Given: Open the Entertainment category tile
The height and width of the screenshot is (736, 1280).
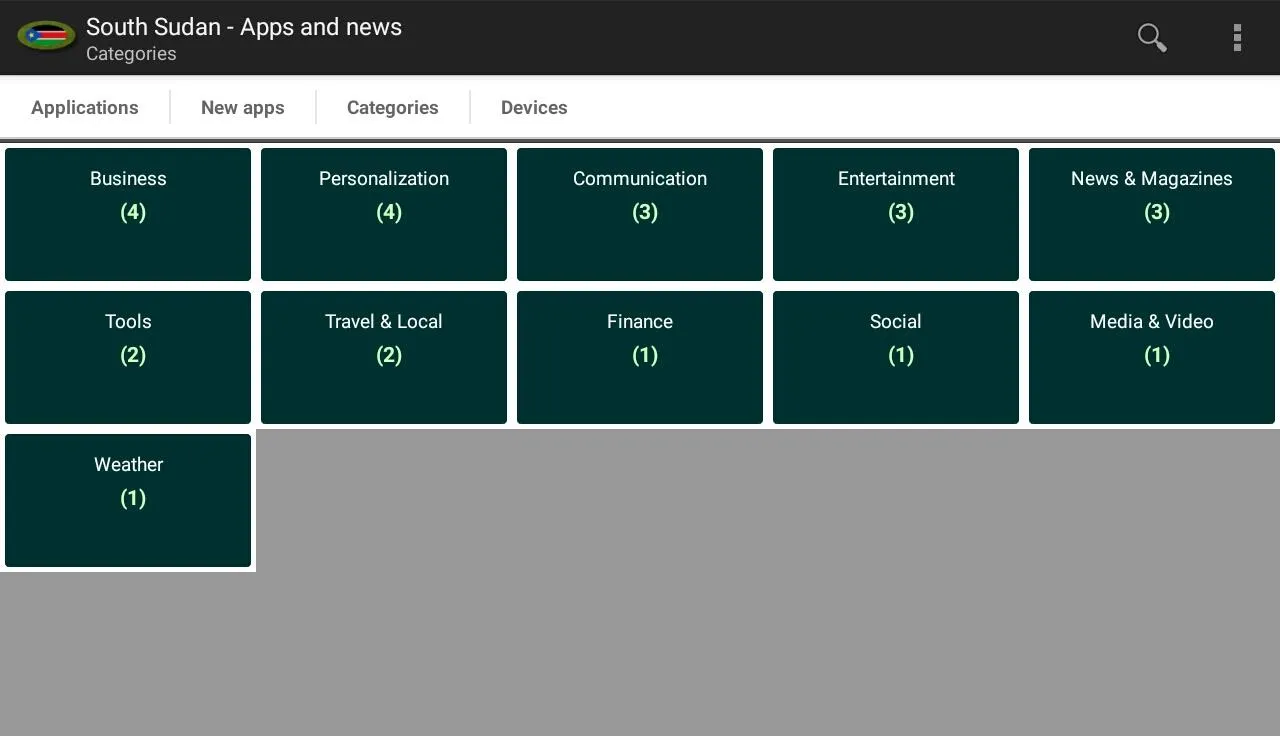Looking at the screenshot, I should 896,214.
